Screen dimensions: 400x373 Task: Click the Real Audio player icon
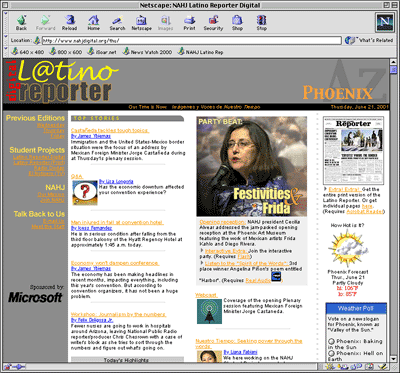point(276,277)
